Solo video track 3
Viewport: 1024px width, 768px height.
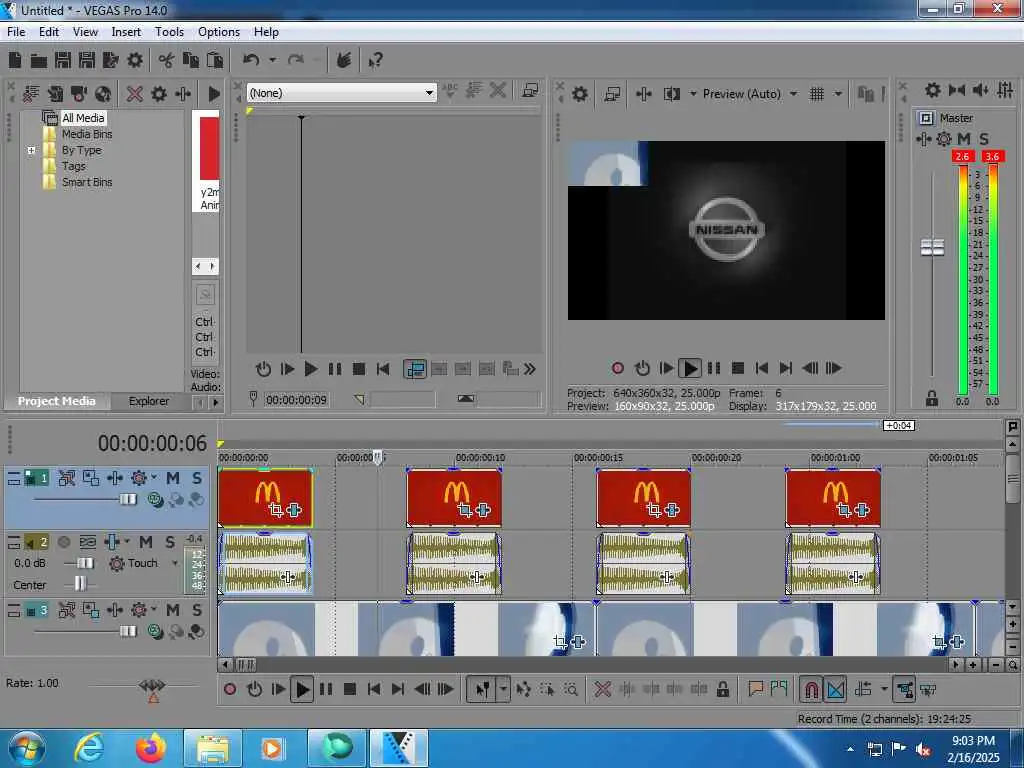(x=197, y=610)
